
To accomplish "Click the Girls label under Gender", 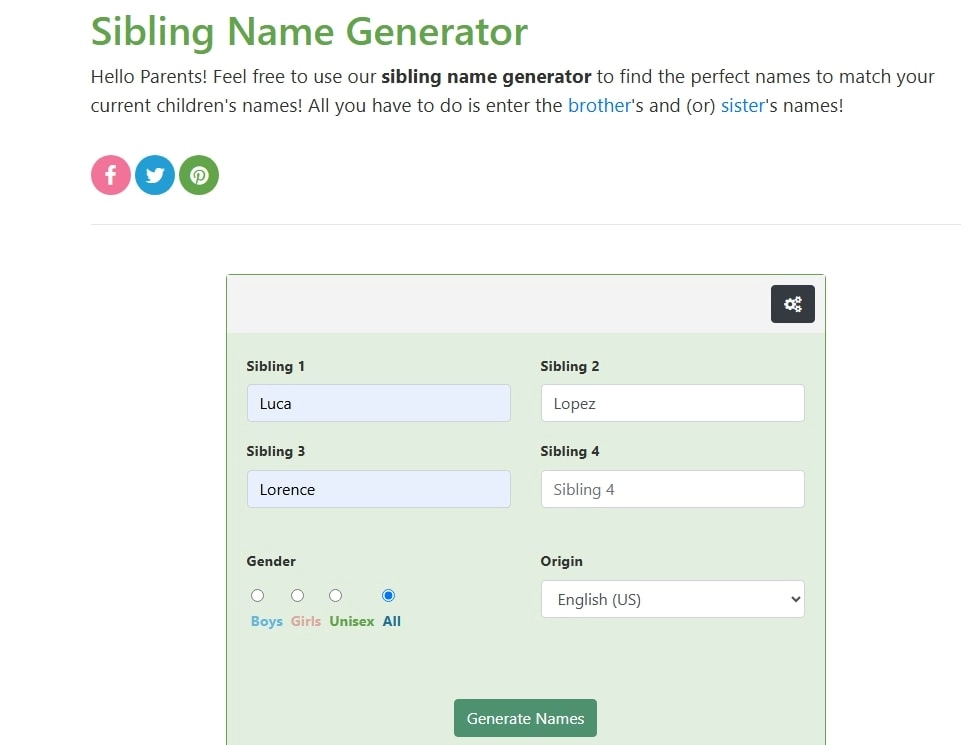I will coord(306,621).
